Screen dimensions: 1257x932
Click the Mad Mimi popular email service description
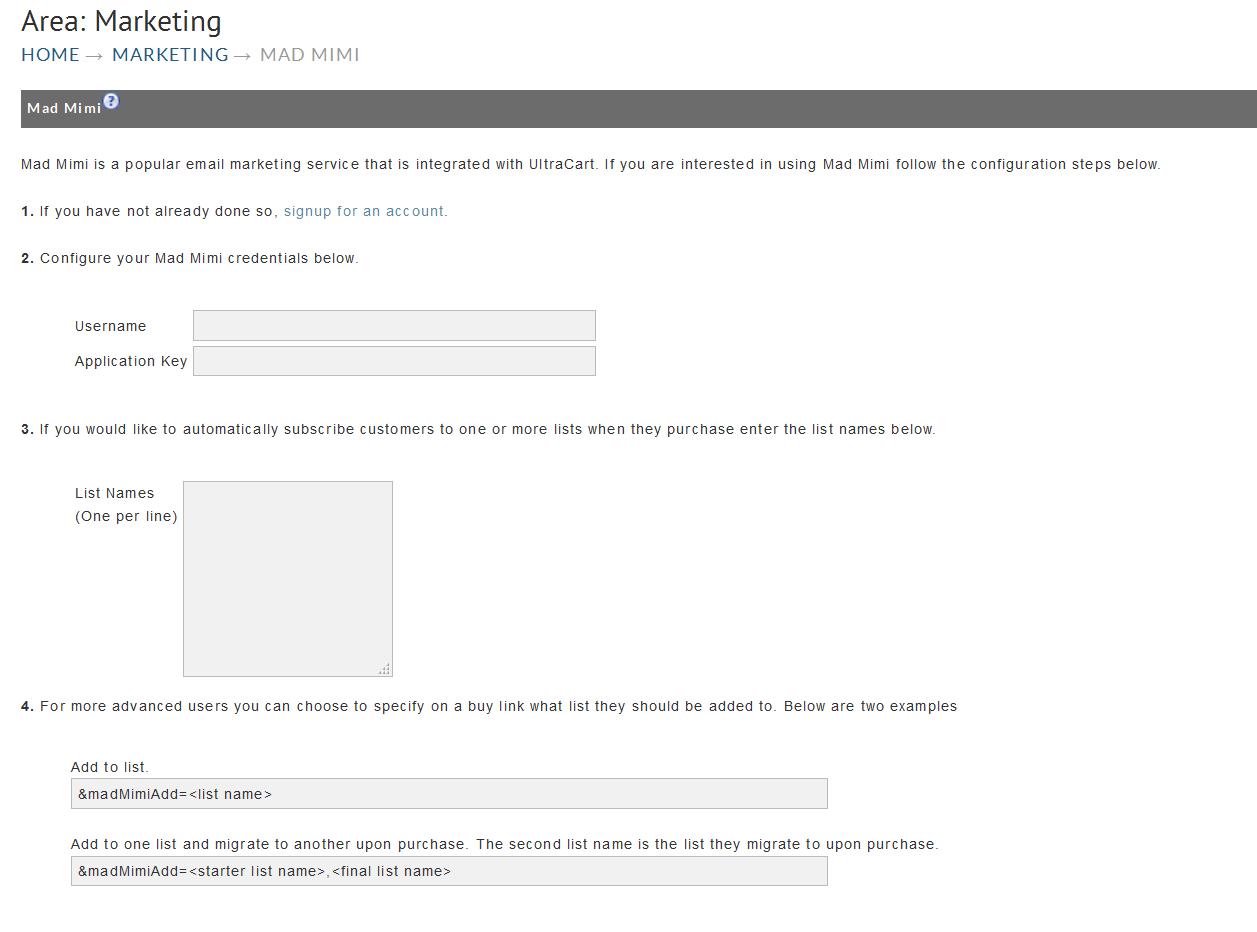[591, 164]
